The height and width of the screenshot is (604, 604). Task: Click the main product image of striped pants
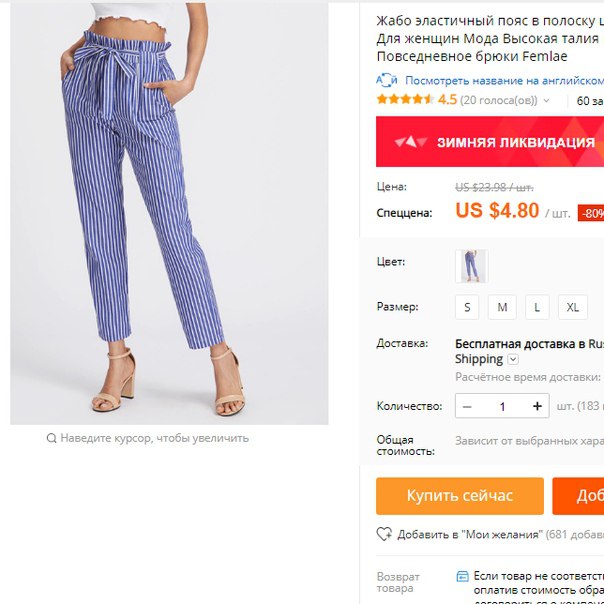tap(169, 213)
